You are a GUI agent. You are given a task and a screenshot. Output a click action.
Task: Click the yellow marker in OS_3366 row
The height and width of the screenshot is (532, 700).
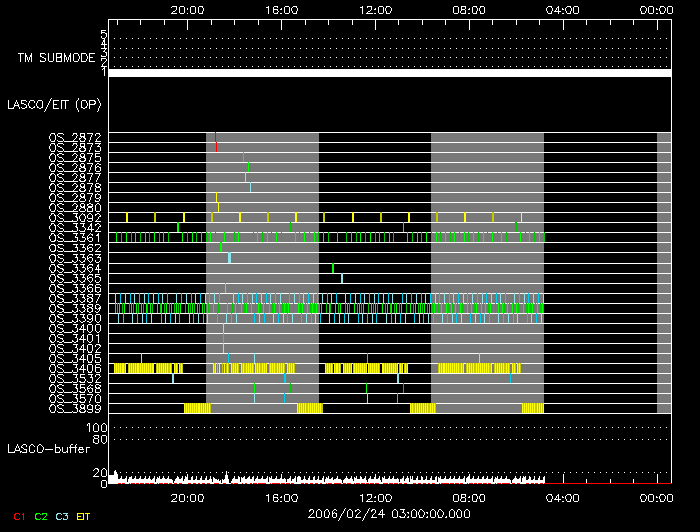[225, 288]
